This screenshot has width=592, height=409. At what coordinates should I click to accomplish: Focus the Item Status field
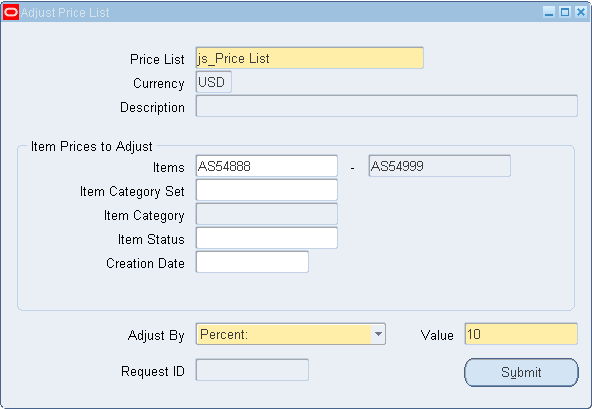267,238
